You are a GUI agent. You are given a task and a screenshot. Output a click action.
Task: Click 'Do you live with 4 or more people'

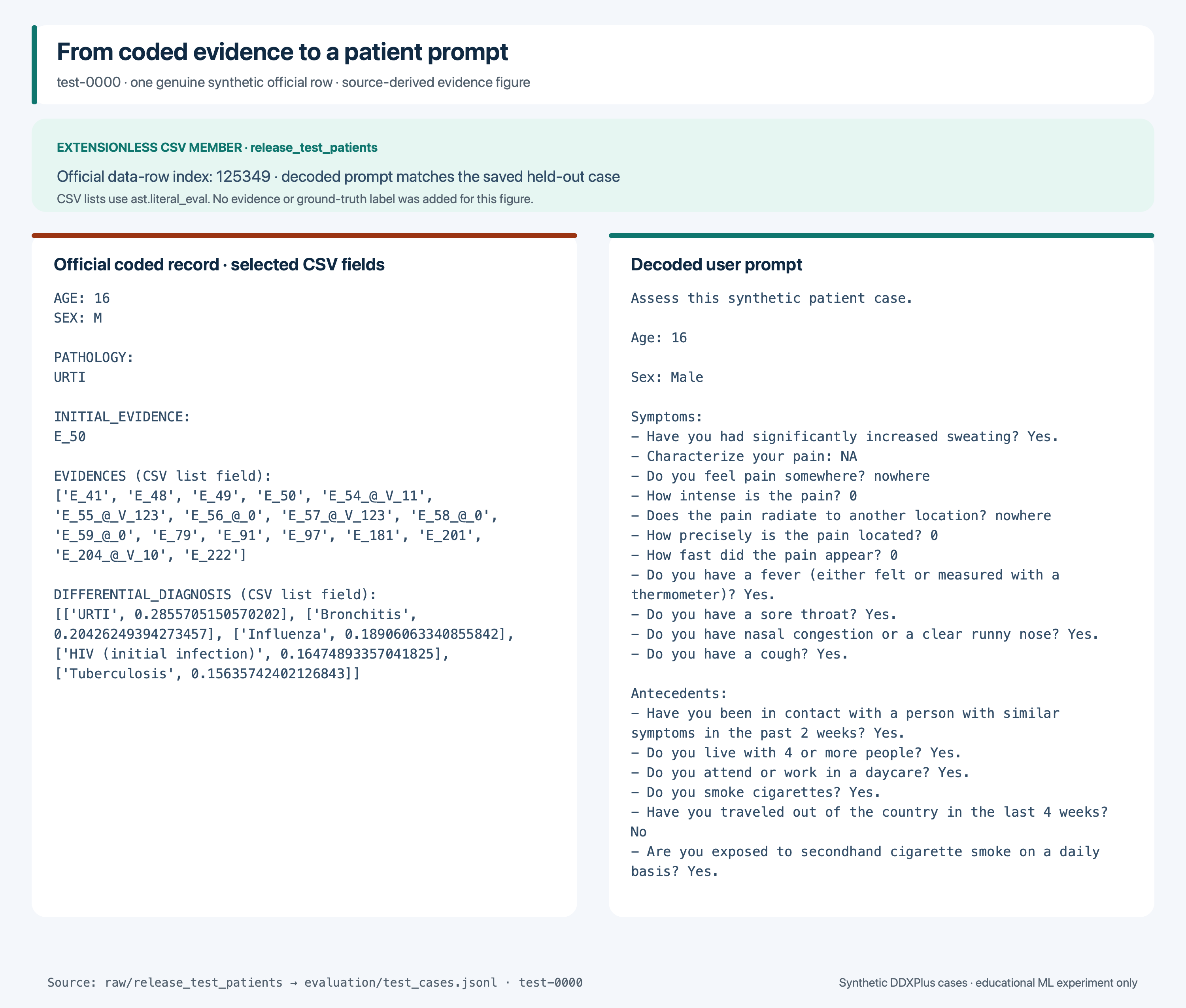click(x=796, y=753)
